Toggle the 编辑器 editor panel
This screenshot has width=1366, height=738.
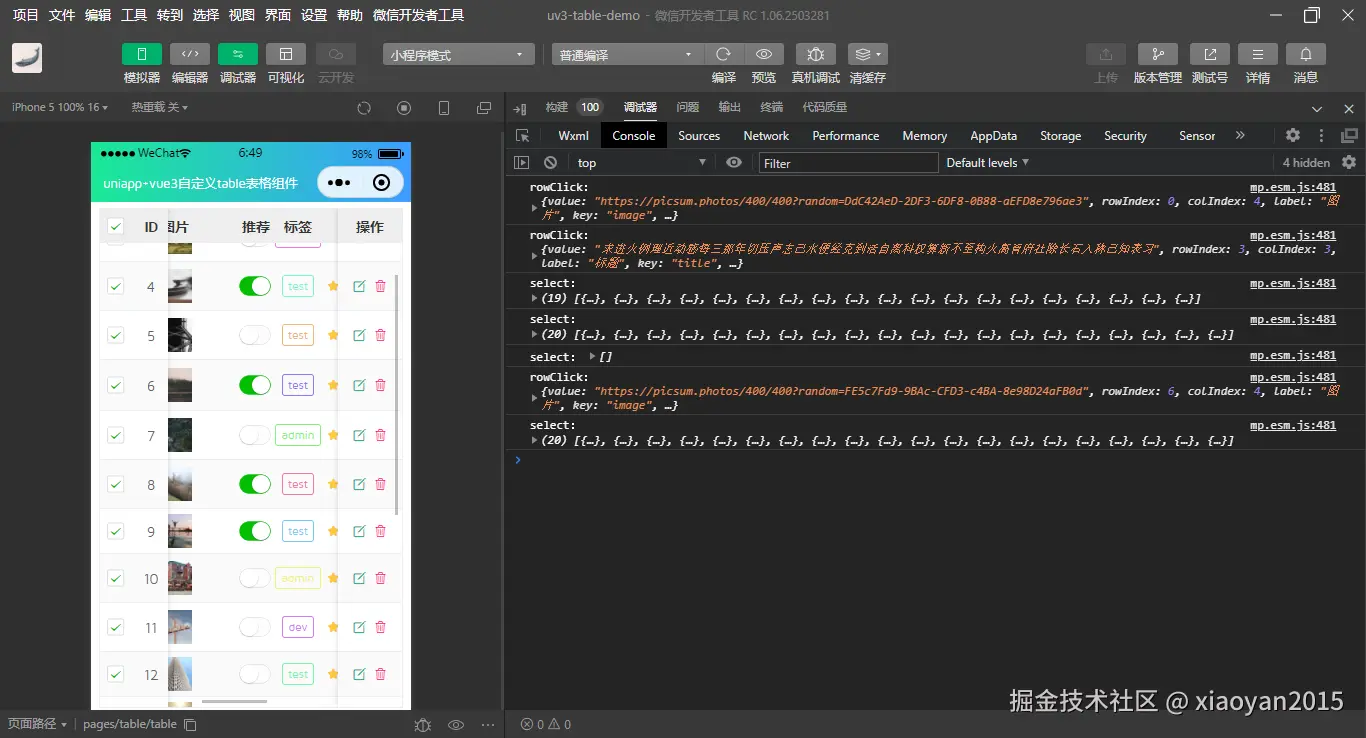click(190, 54)
